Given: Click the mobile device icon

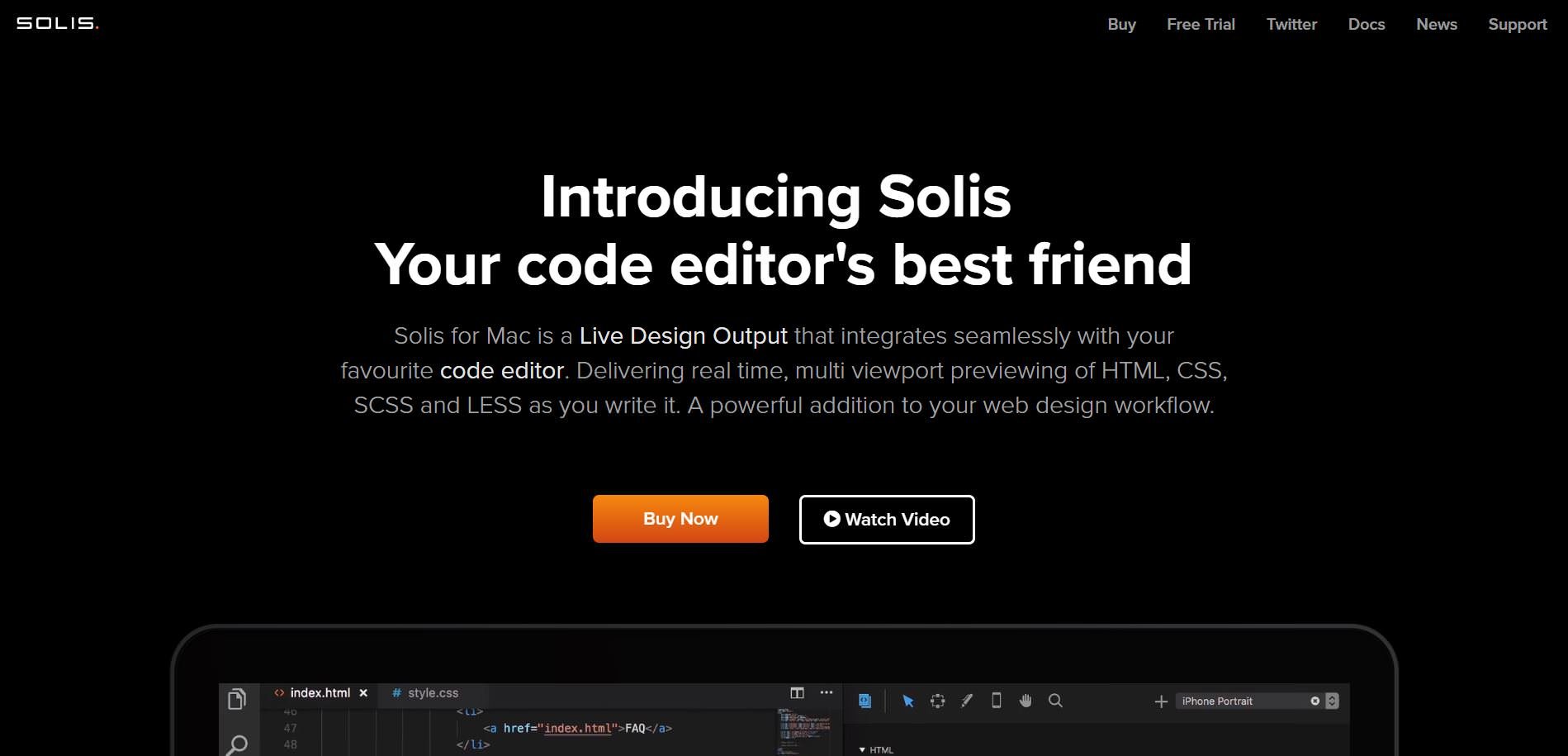Looking at the screenshot, I should (997, 701).
